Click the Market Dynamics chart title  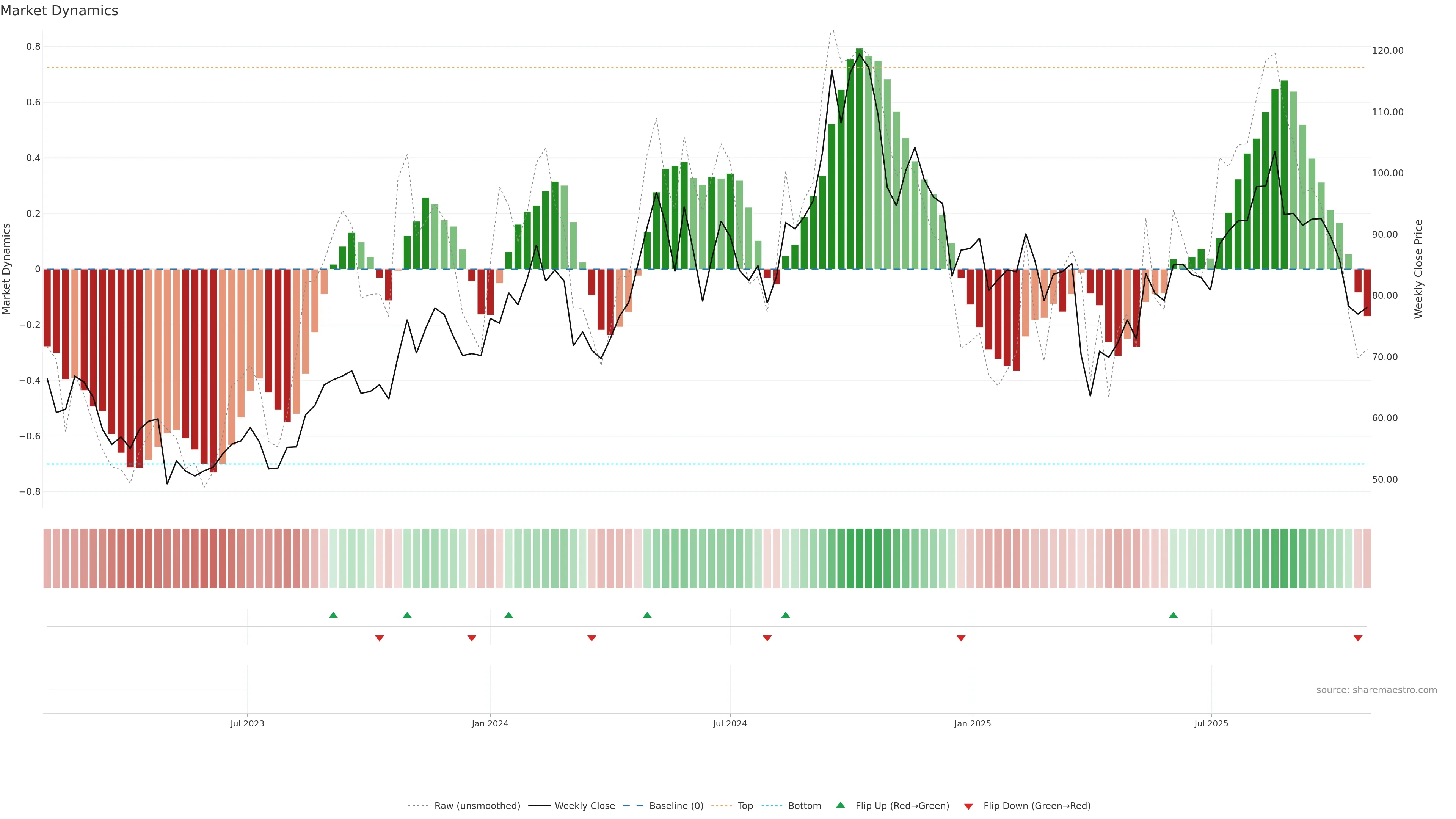pyautogui.click(x=60, y=11)
